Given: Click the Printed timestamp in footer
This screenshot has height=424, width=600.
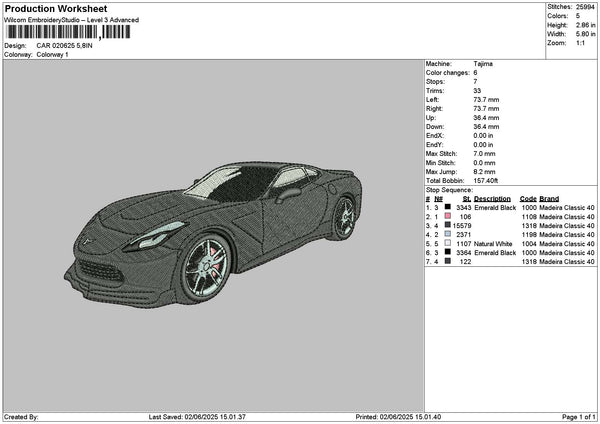Looking at the screenshot, I should (x=398, y=417).
